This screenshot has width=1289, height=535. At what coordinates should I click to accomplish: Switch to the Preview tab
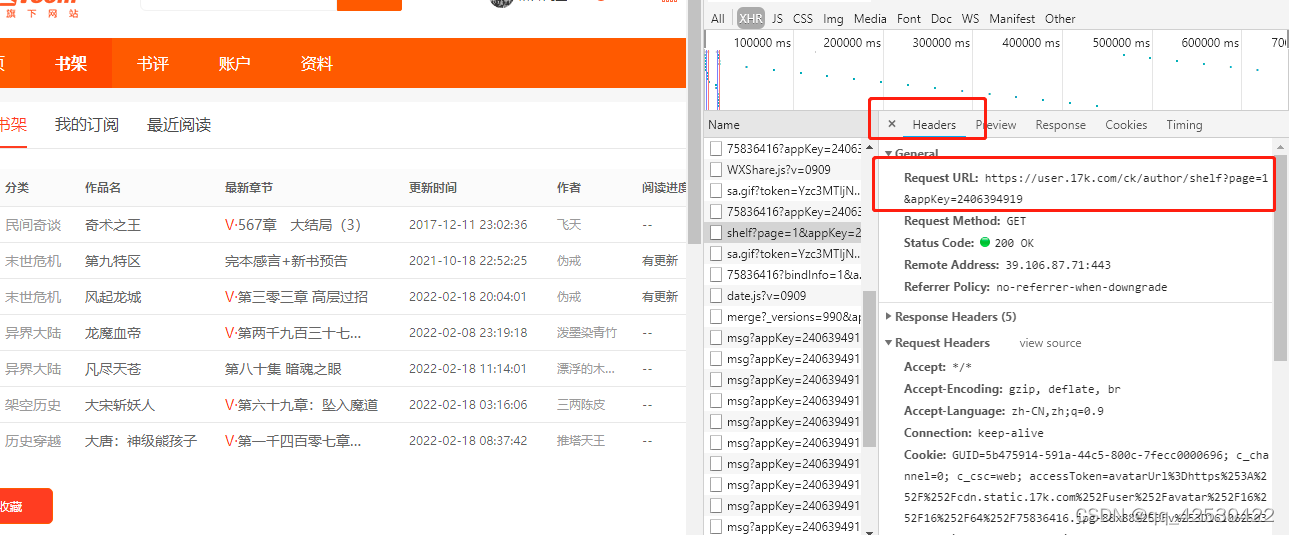point(996,125)
